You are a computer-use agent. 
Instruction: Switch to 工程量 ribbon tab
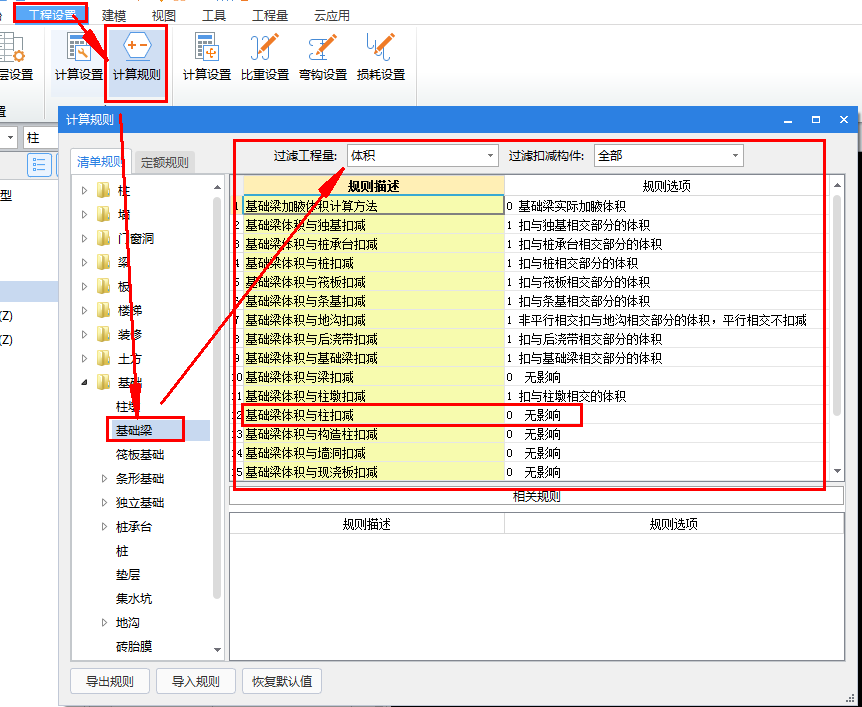click(x=270, y=15)
